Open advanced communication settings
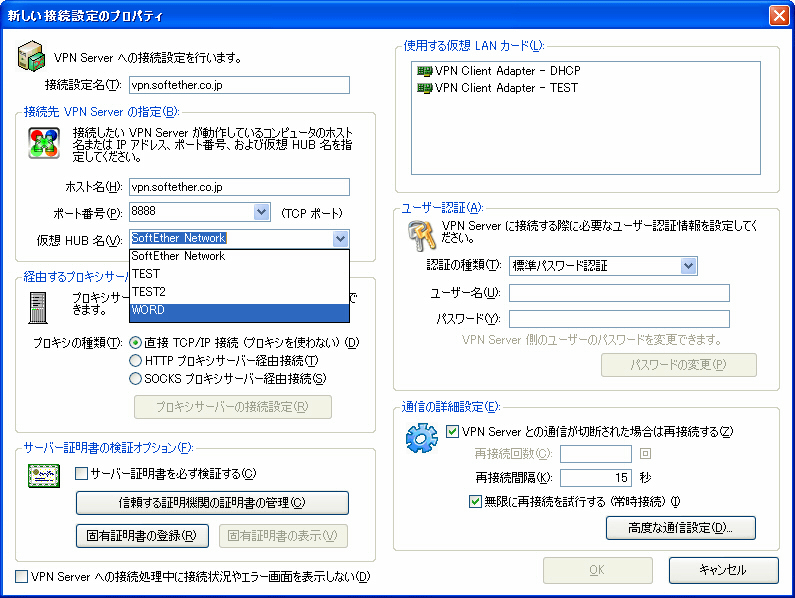The height and width of the screenshot is (598, 795). tap(681, 528)
